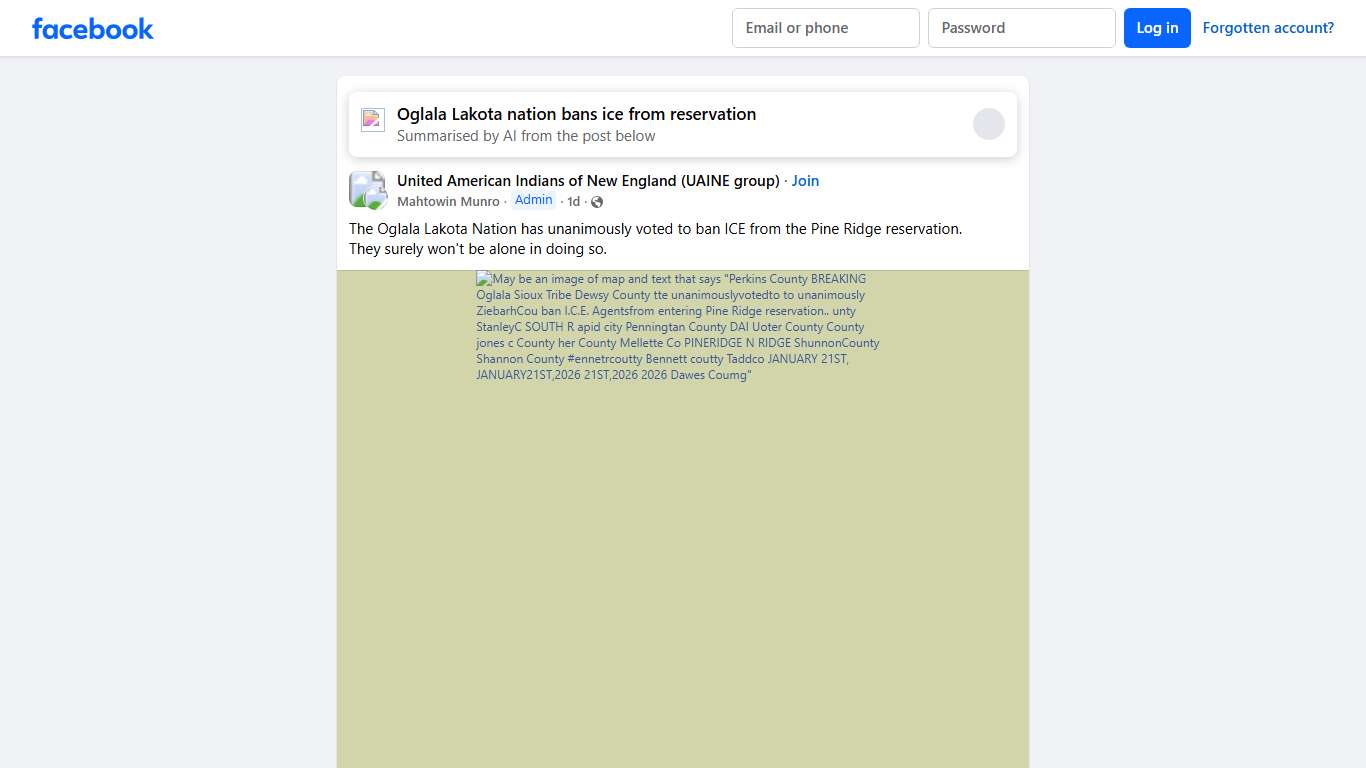Image resolution: width=1366 pixels, height=768 pixels.
Task: Click the broken image icon in the post
Action: (x=484, y=279)
